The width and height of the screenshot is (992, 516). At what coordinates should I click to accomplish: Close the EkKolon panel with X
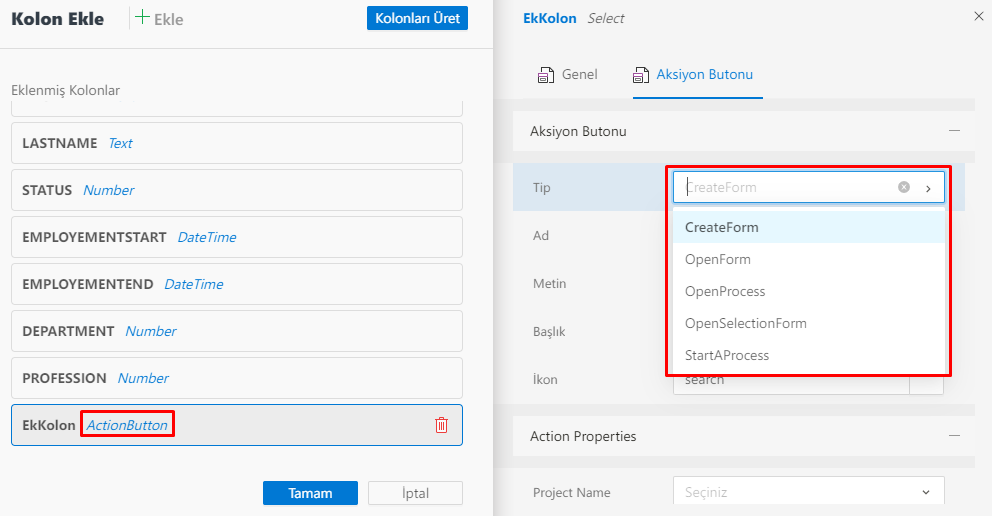[x=978, y=16]
